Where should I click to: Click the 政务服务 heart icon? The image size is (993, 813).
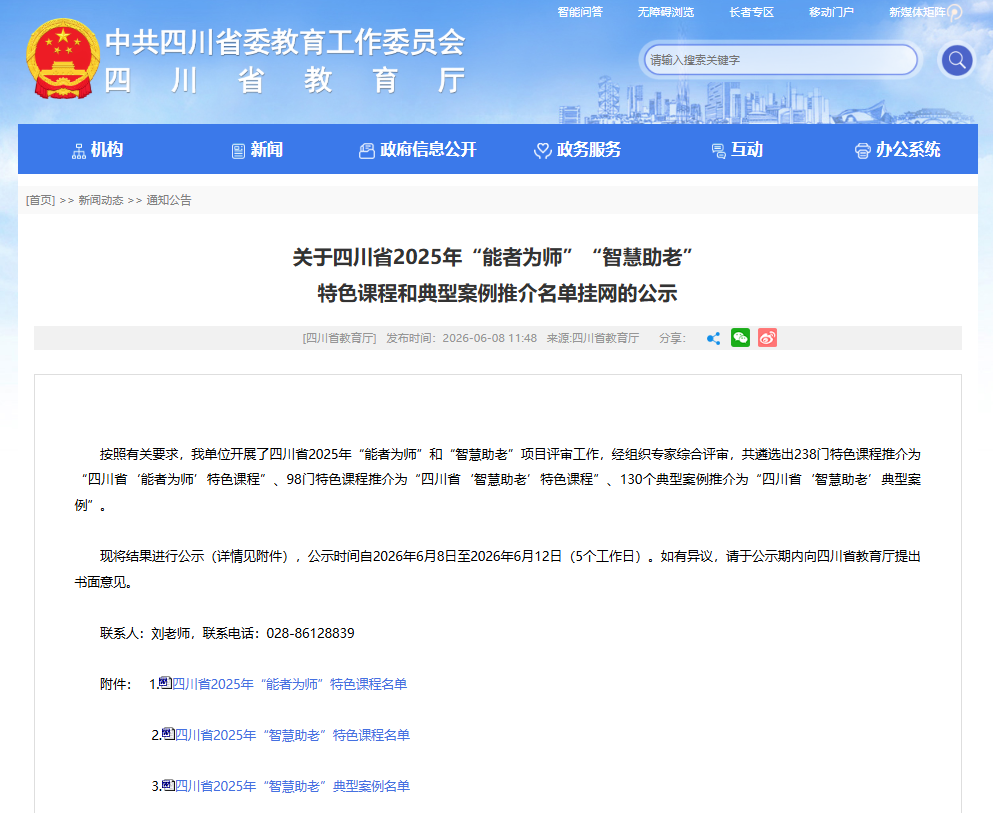click(x=542, y=151)
